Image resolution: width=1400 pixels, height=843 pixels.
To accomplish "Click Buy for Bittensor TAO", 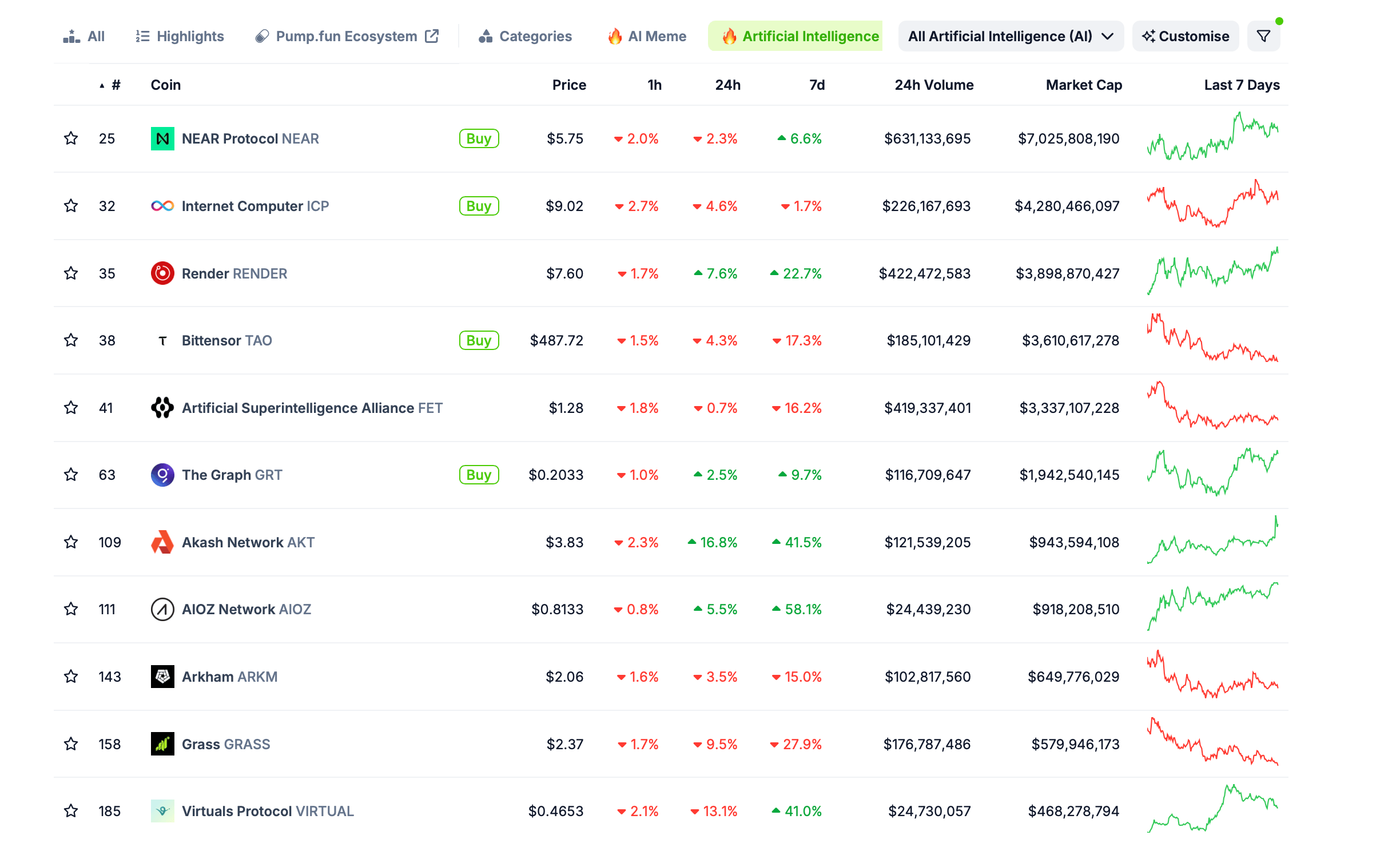I will [479, 340].
